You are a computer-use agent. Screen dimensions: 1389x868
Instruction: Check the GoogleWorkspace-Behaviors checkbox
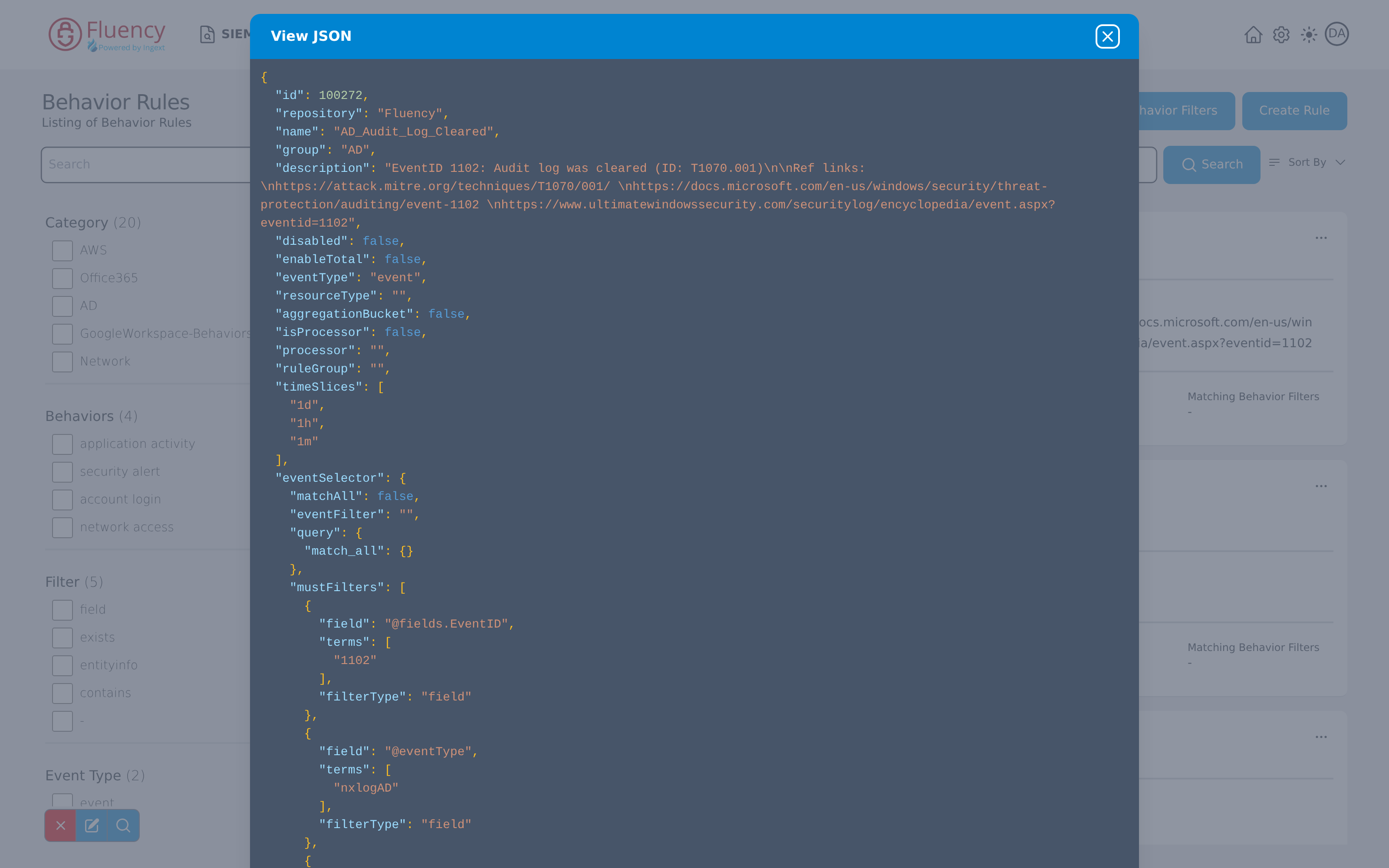pyautogui.click(x=63, y=334)
